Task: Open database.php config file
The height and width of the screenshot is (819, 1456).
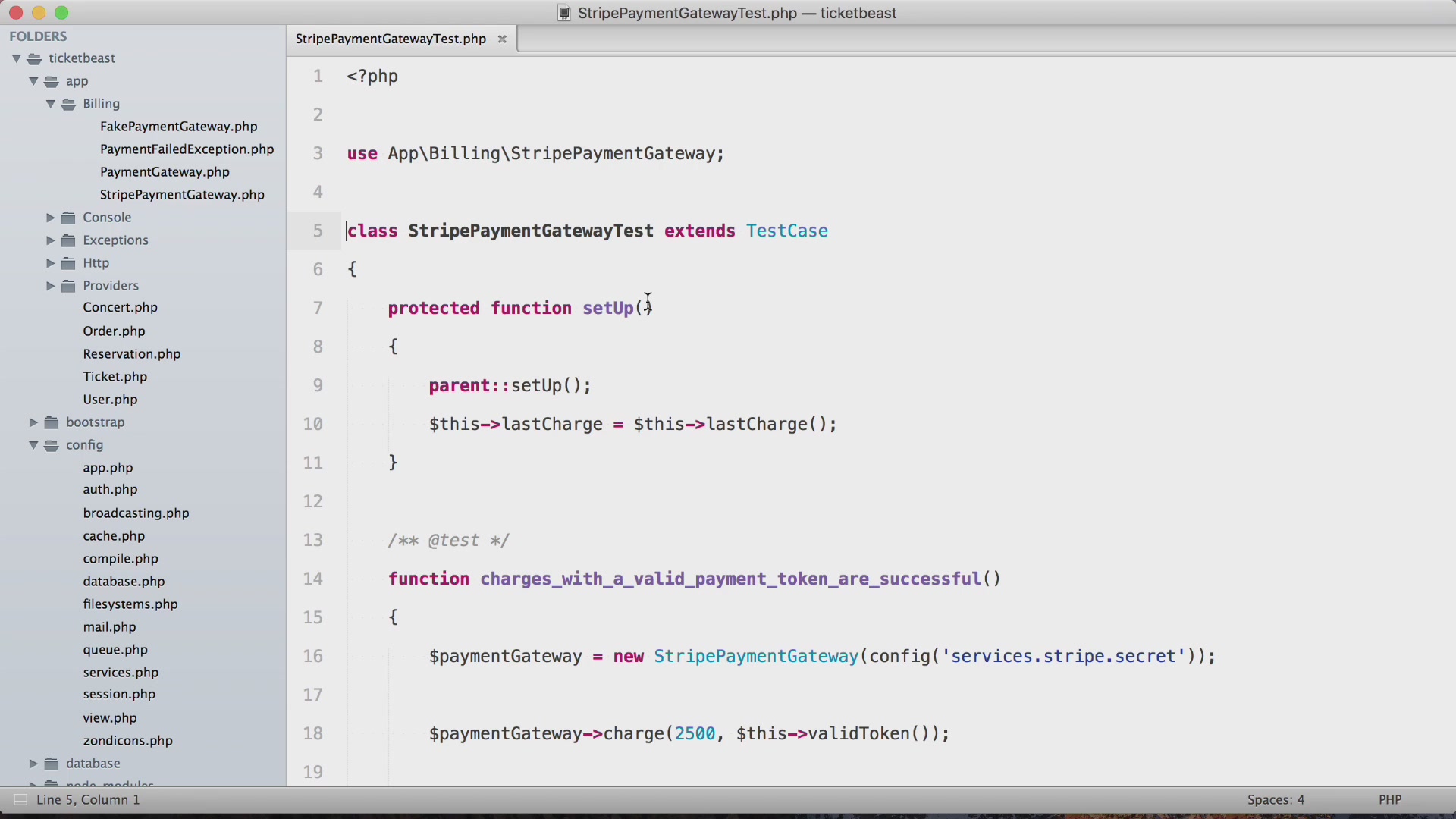Action: click(124, 582)
